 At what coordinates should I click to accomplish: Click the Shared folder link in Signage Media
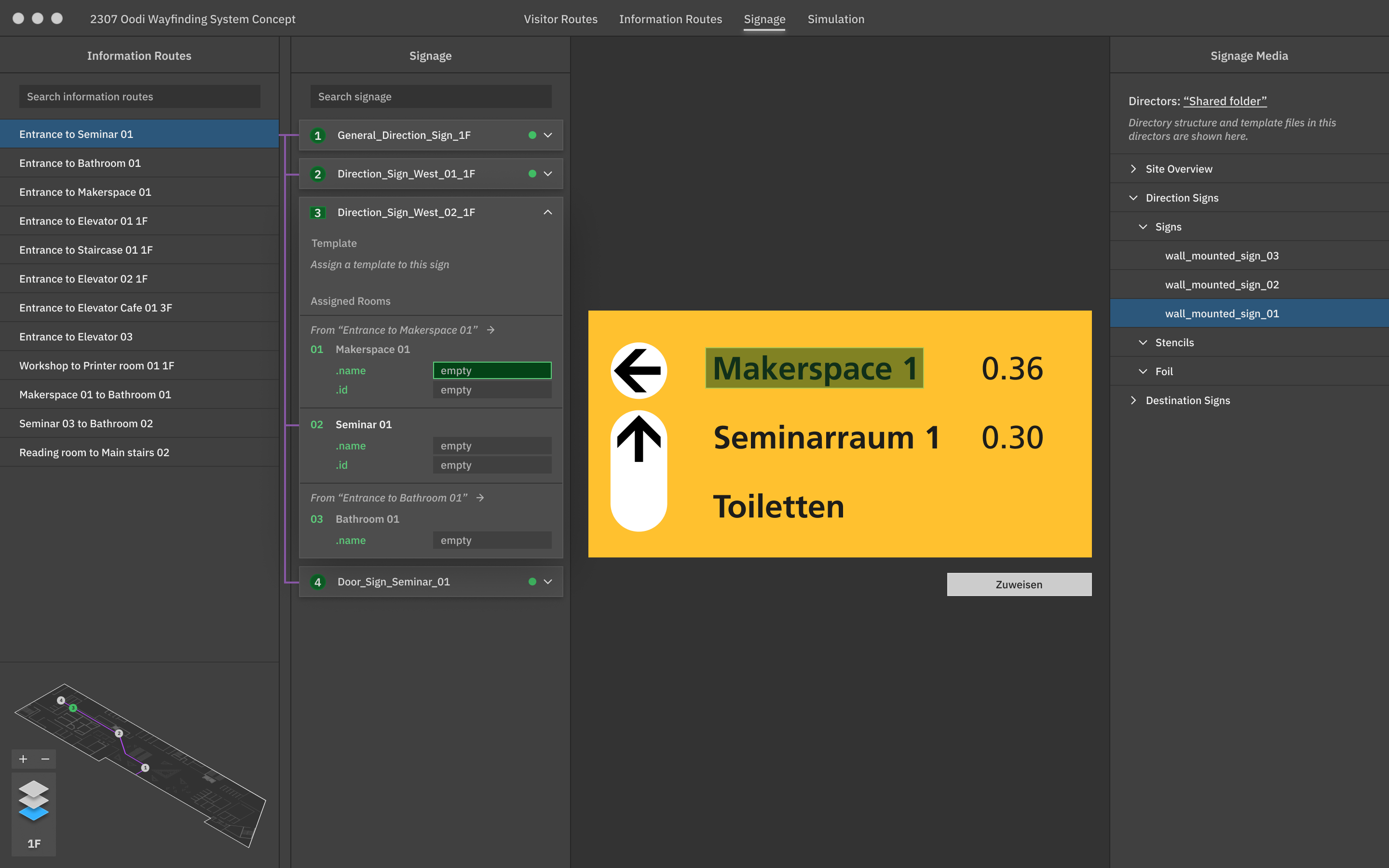coord(1224,101)
